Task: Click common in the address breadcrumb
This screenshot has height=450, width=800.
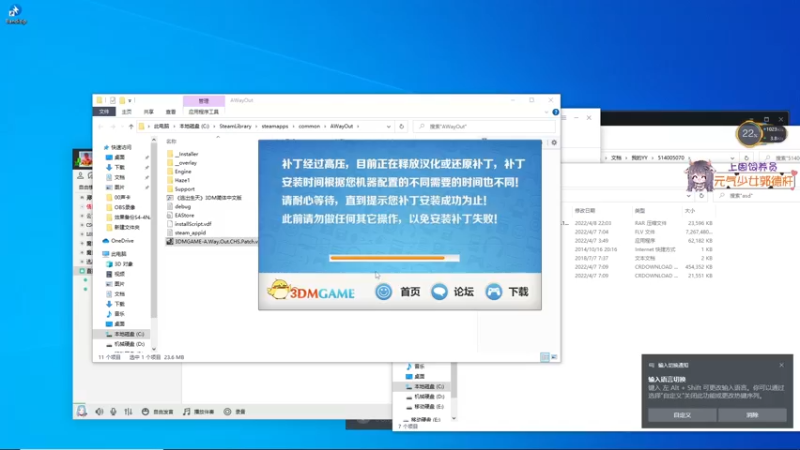Action: [x=309, y=127]
